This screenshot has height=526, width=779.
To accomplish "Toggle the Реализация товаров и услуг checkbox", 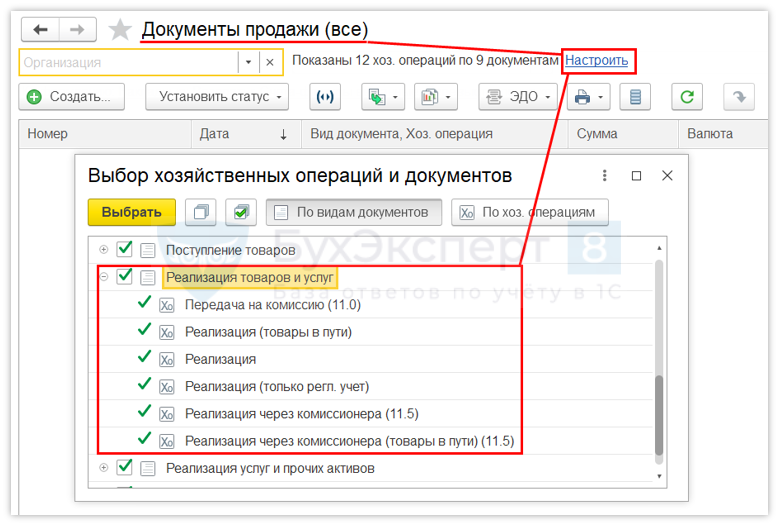I will click(124, 276).
